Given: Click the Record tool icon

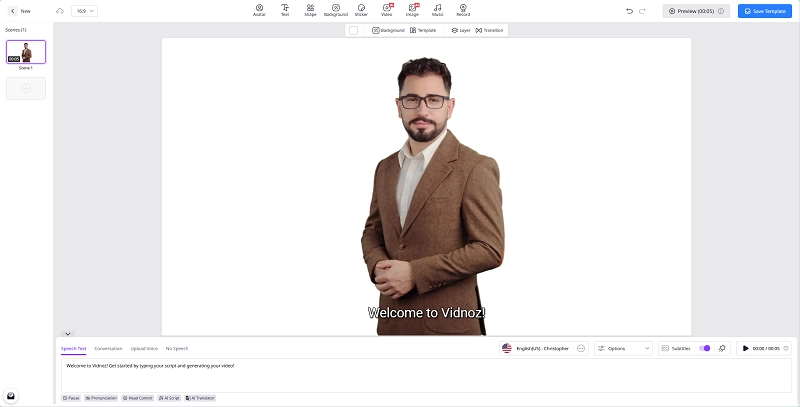Looking at the screenshot, I should 463,10.
